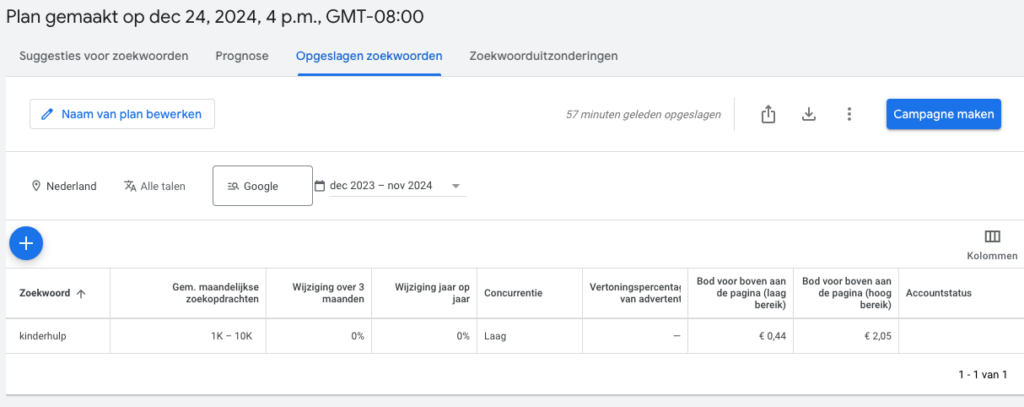Screen dimensions: 1024x407
Task: Click the pencil icon to edit plan name
Action: click(46, 114)
